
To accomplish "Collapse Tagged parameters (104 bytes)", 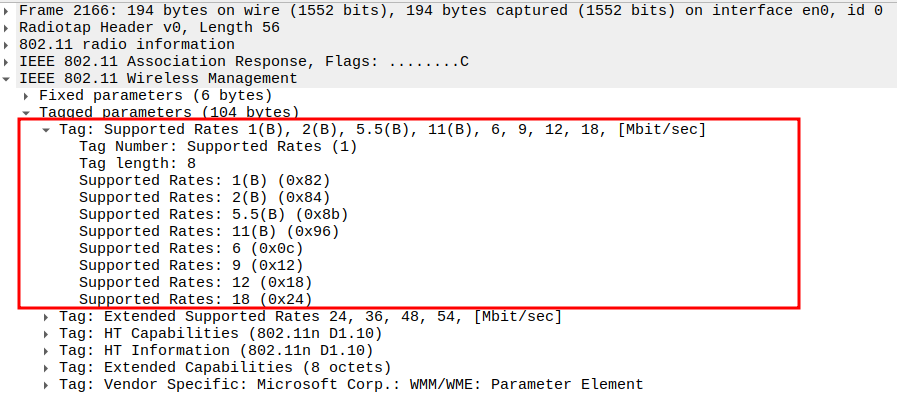I will (27, 112).
